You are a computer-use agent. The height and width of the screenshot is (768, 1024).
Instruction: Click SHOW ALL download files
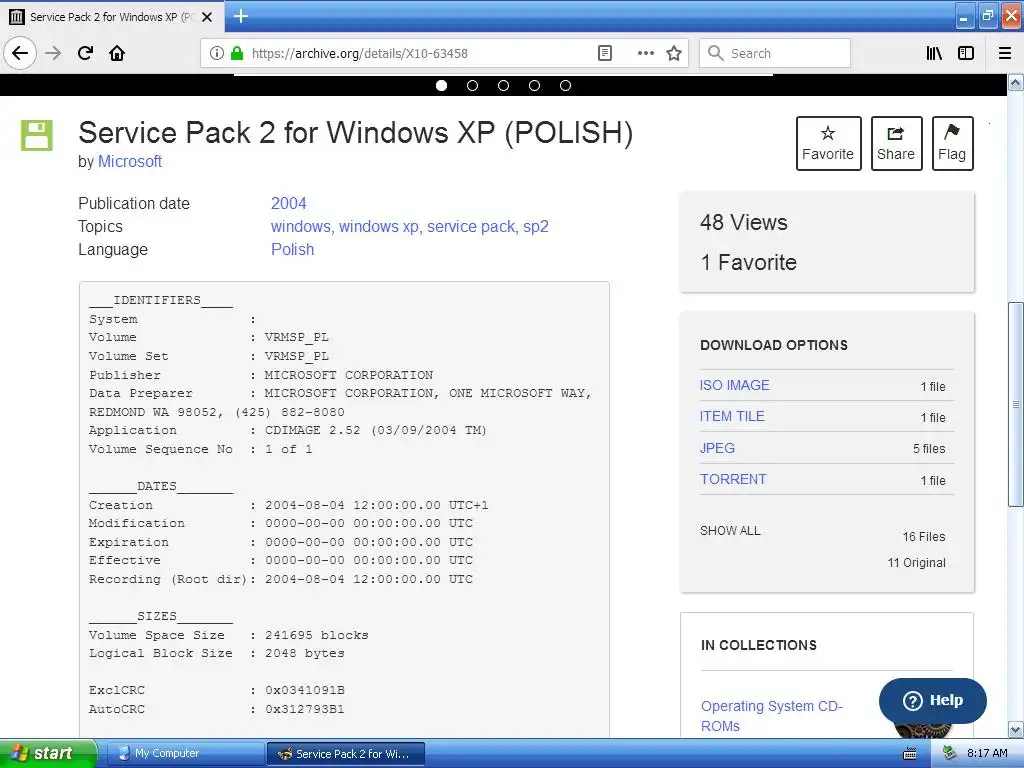(x=730, y=530)
